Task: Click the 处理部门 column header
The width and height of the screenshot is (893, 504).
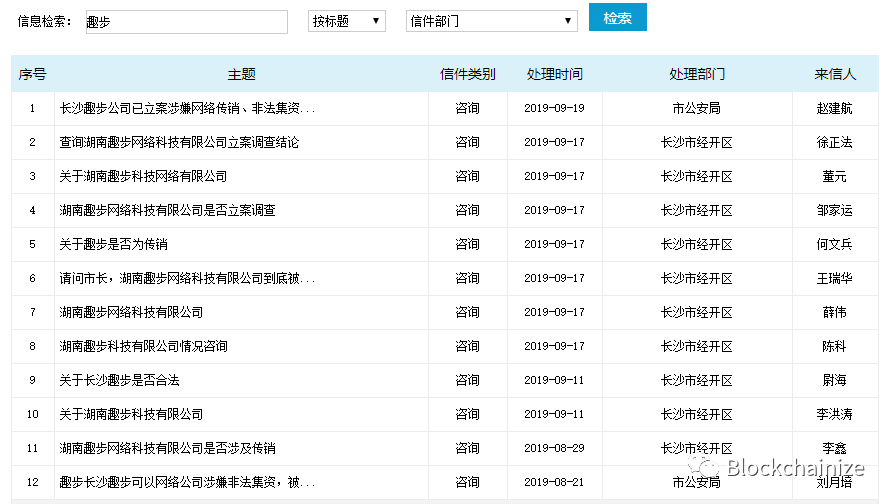Action: (697, 74)
